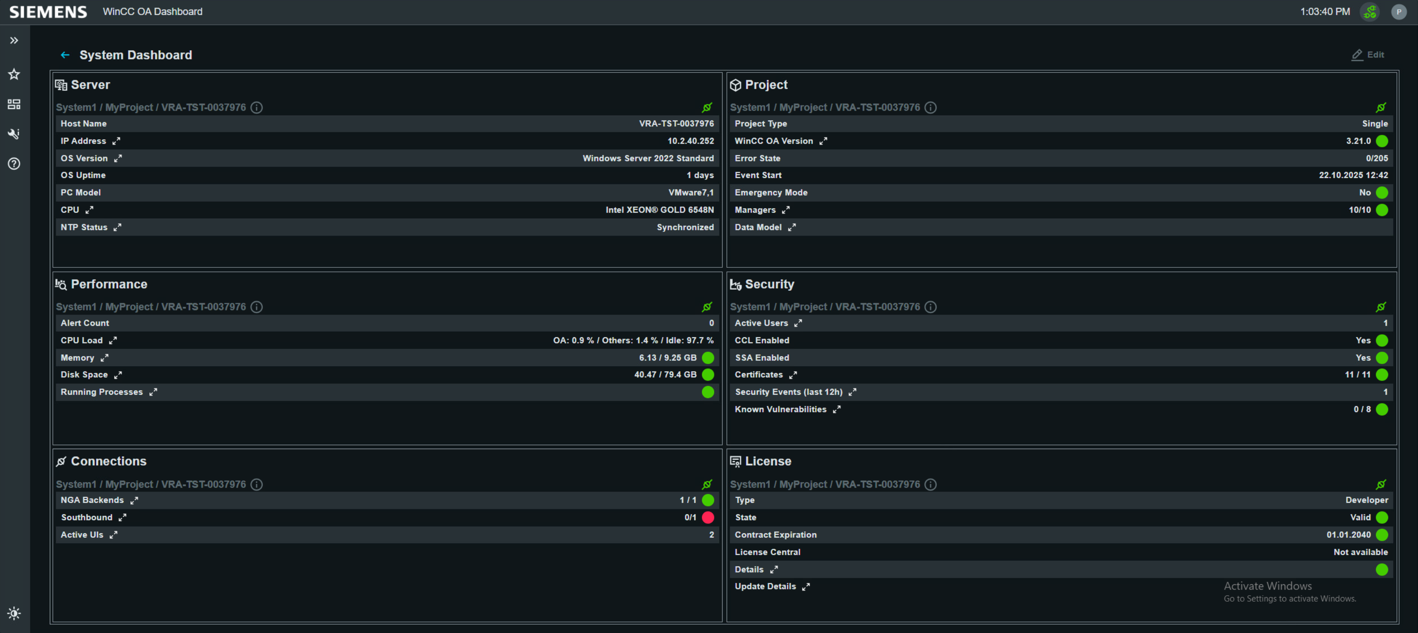Image resolution: width=1418 pixels, height=633 pixels.
Task: Expand Known Vulnerabilities details
Action: (837, 410)
